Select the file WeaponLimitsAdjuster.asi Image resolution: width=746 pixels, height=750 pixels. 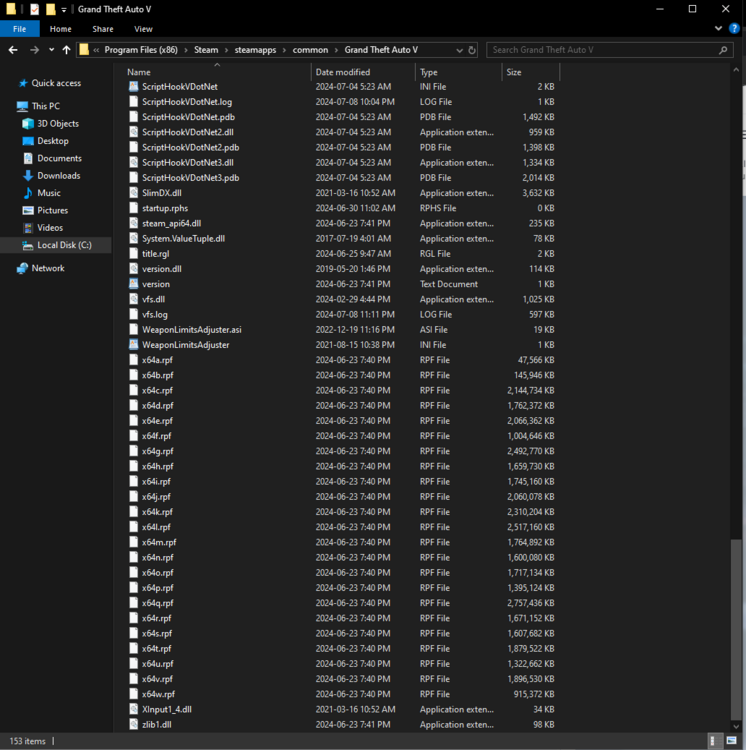(x=191, y=330)
